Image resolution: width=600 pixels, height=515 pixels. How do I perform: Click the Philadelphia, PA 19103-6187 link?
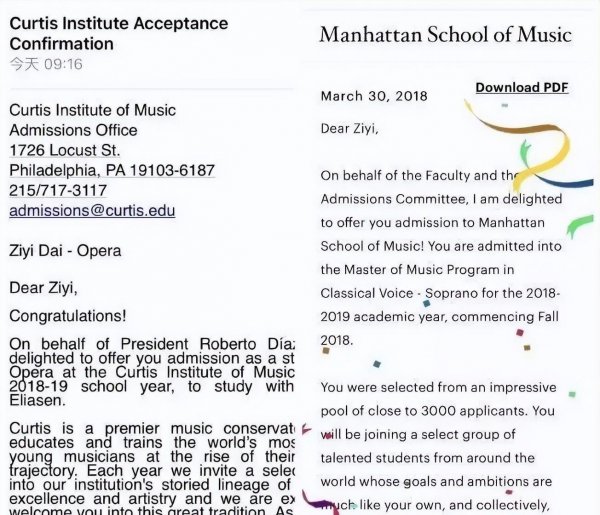click(111, 170)
